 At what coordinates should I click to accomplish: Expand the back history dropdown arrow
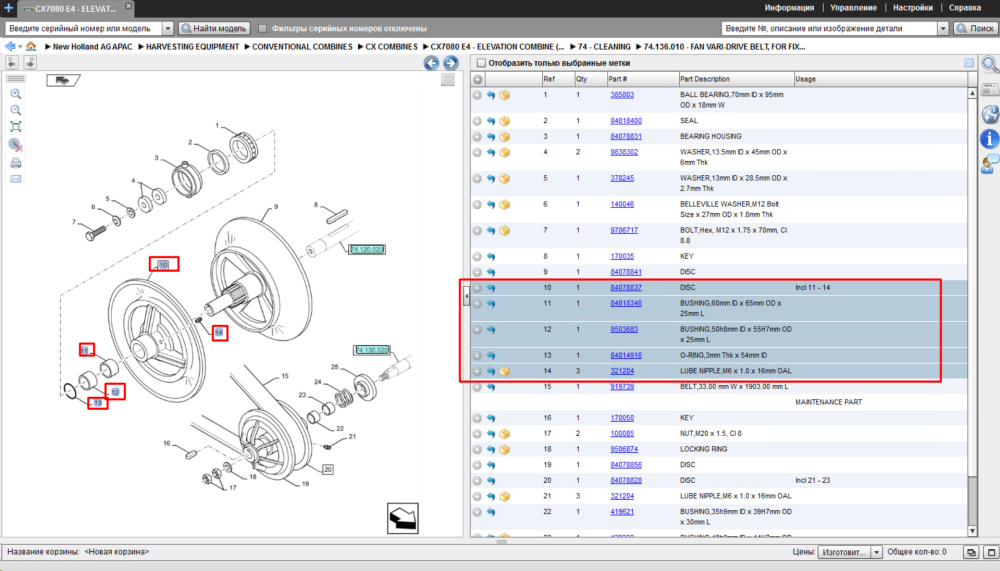tap(20, 47)
